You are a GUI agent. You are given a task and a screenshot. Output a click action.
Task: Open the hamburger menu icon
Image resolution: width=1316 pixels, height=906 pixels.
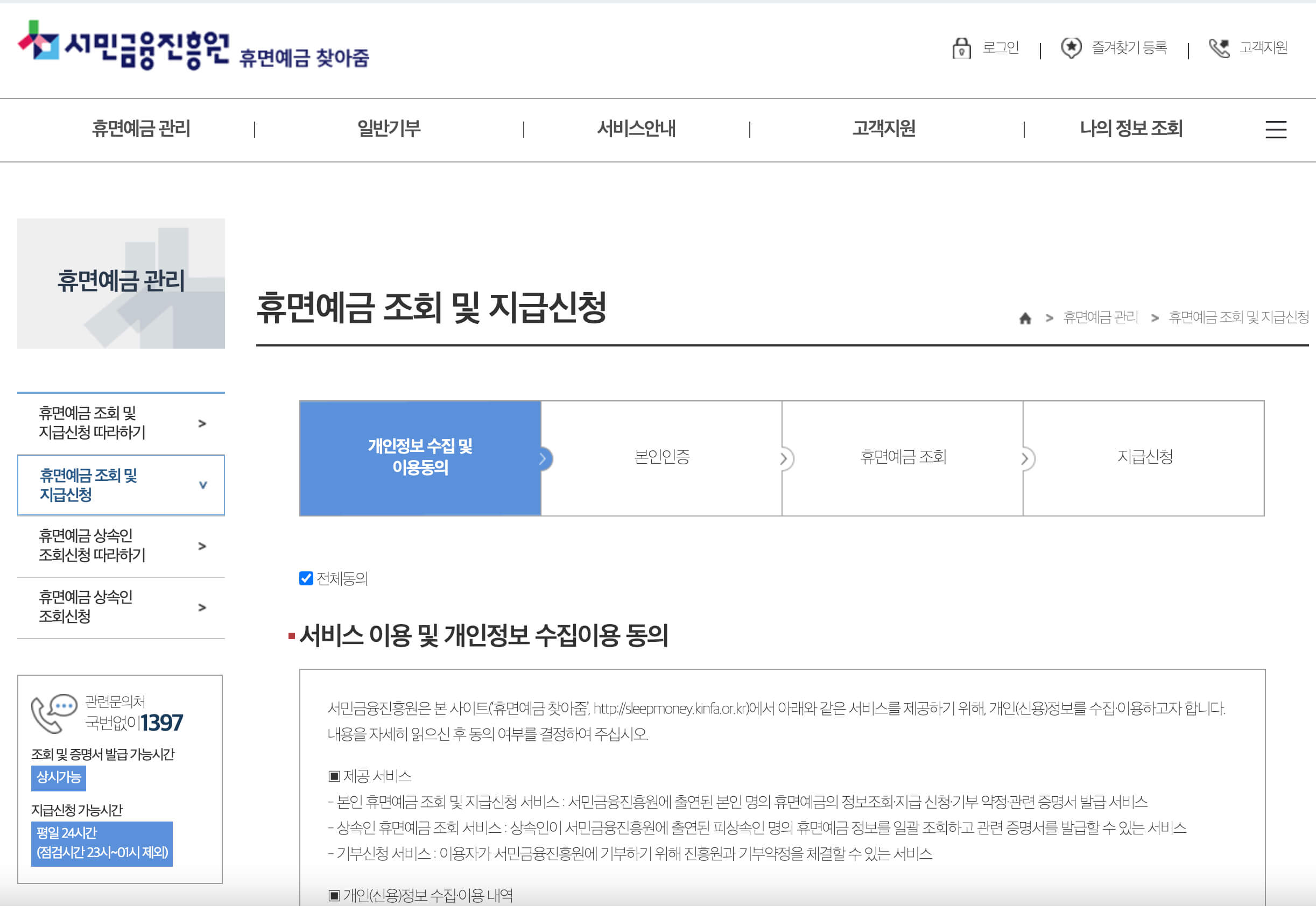pyautogui.click(x=1275, y=130)
